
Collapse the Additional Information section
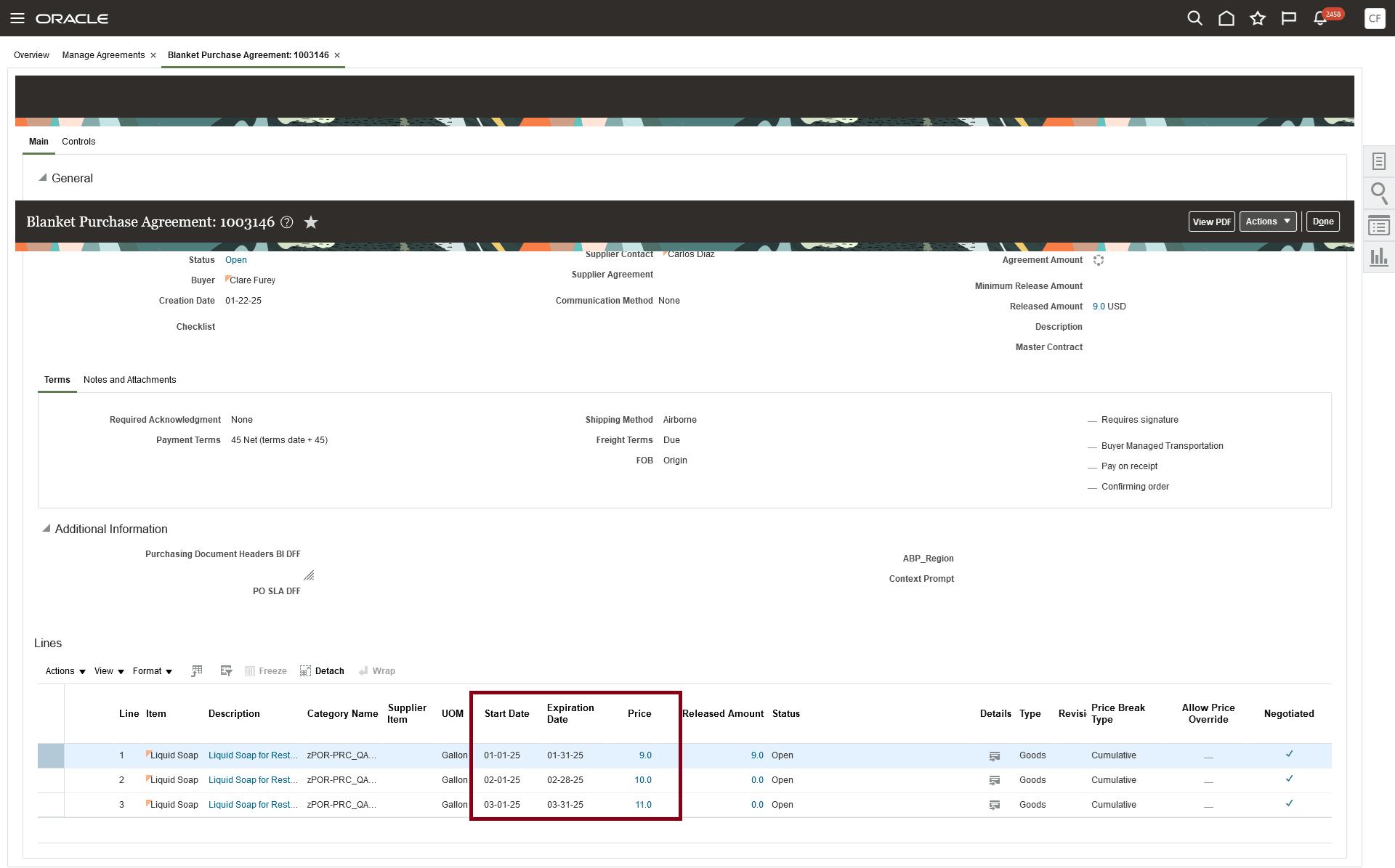click(46, 529)
